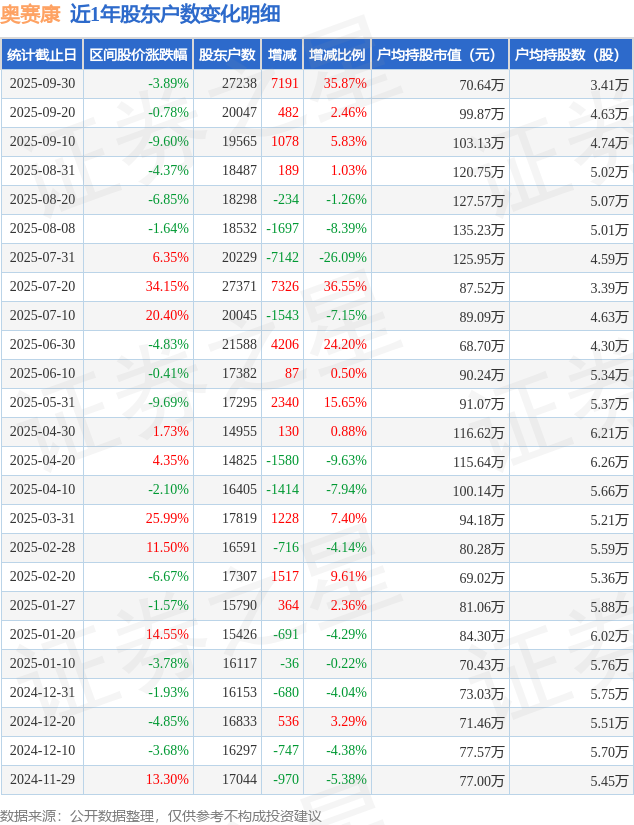Screen dimensions: 634x825
Task: Click the 奥赛康 stock name in title
Action: 30,14
